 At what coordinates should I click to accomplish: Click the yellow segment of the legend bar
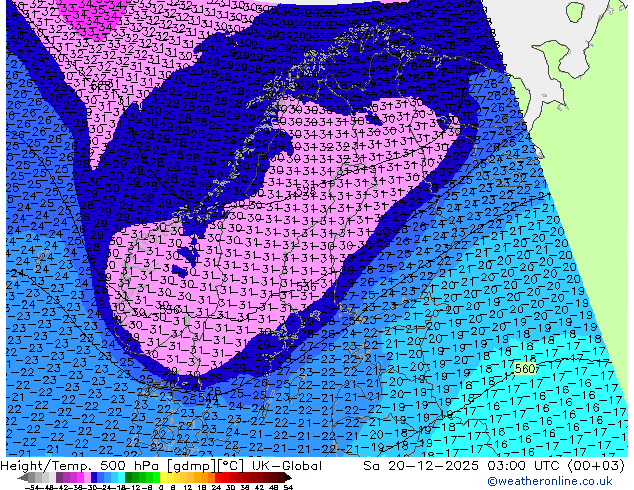pyautogui.click(x=163, y=478)
